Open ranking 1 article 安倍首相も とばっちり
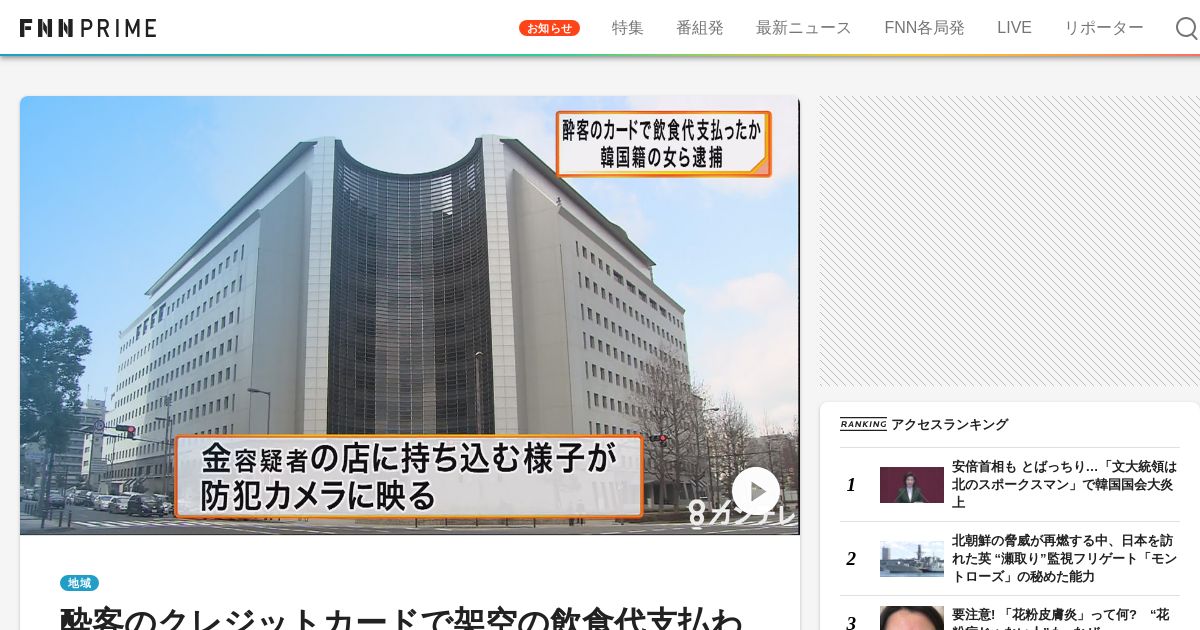1200x630 pixels. (x=1064, y=485)
